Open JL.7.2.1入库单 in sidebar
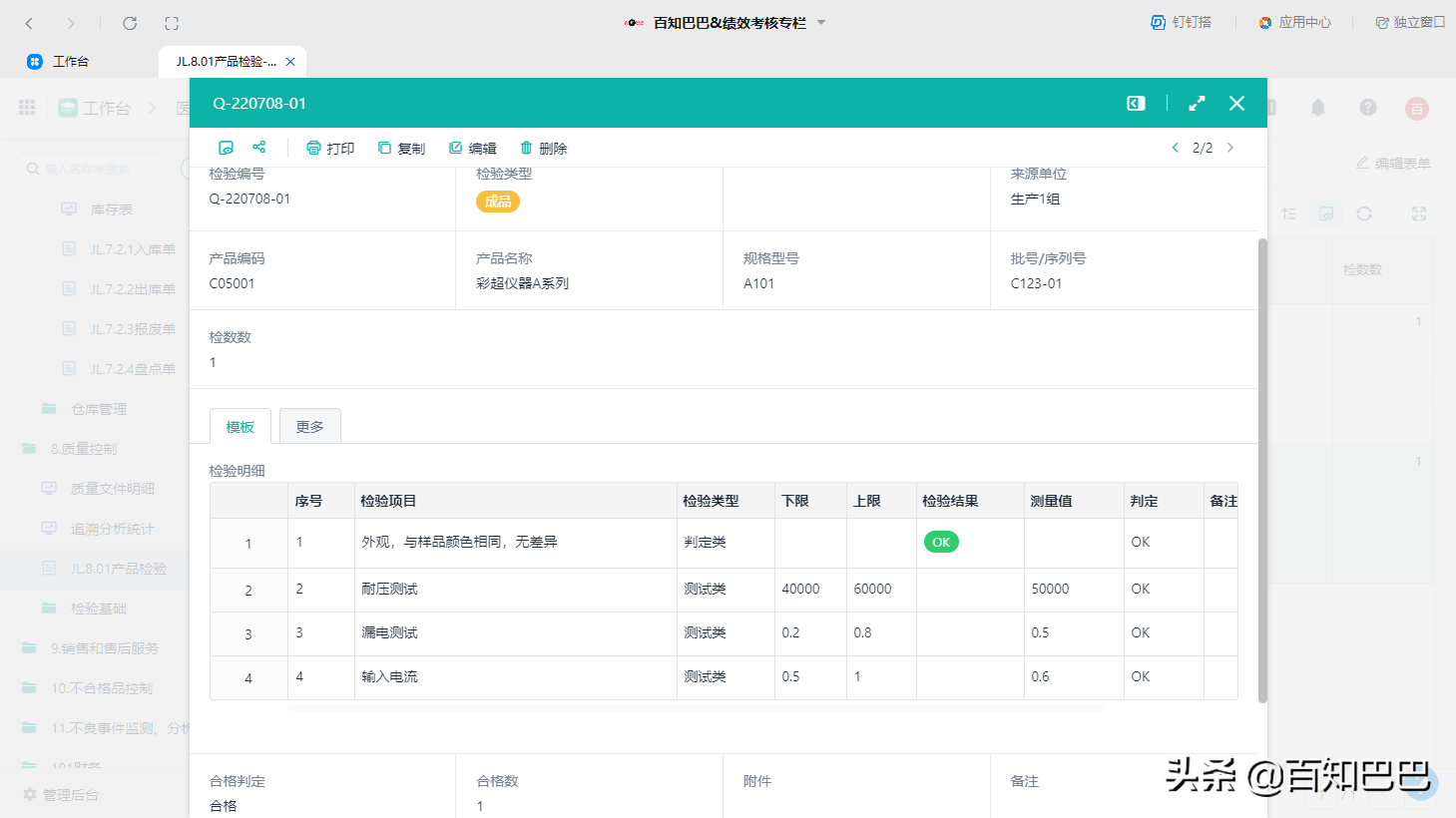 pyautogui.click(x=133, y=249)
